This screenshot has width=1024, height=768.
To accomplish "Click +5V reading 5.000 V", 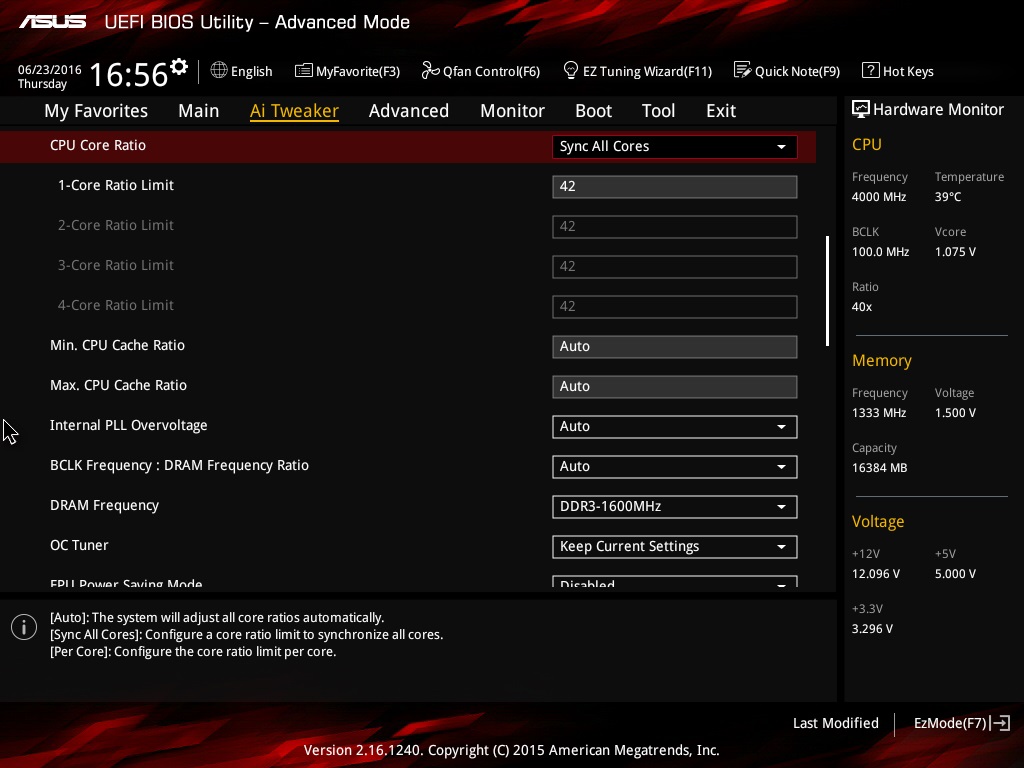I will (955, 573).
